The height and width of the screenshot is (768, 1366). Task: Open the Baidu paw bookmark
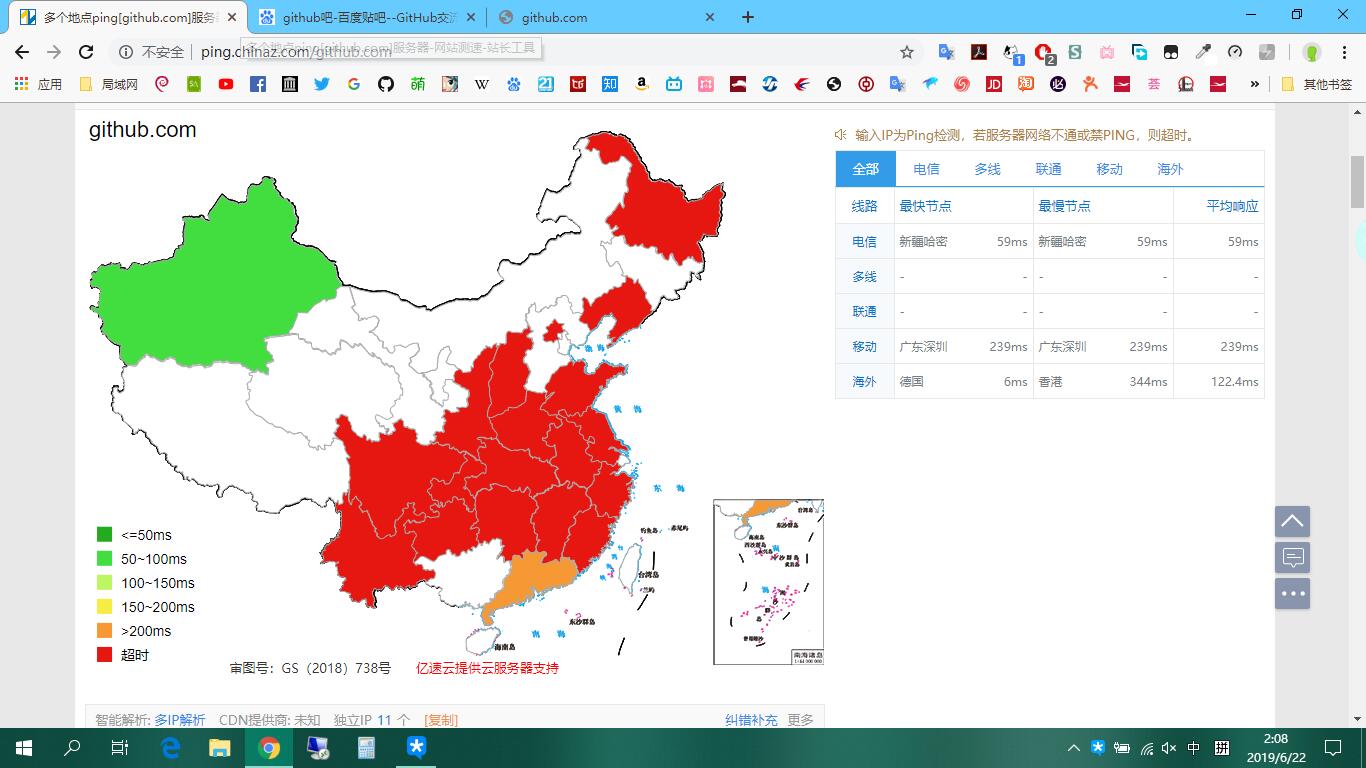click(514, 85)
